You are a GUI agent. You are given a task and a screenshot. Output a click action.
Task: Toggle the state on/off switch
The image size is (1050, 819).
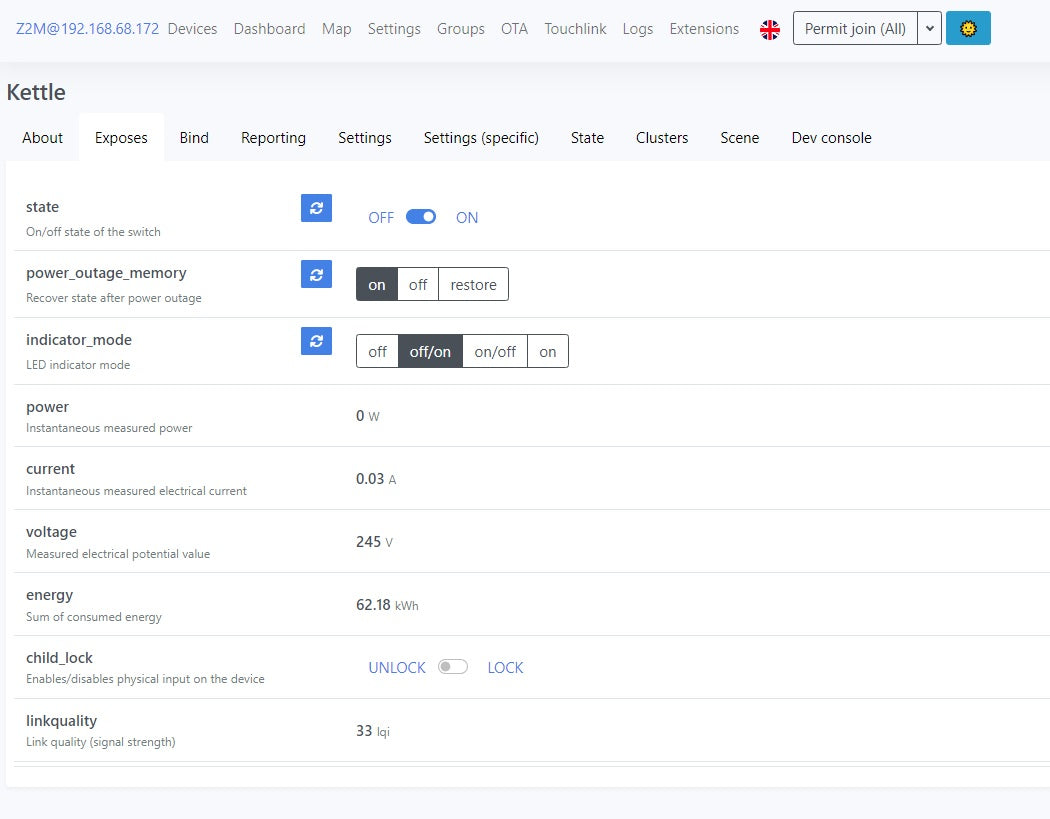coord(421,217)
